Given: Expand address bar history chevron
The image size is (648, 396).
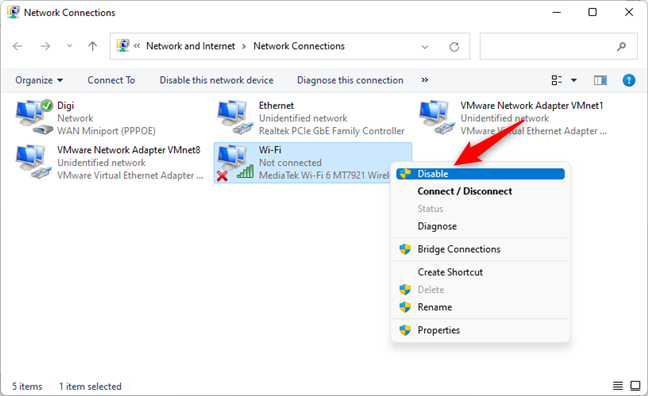Looking at the screenshot, I should pyautogui.click(x=425, y=47).
